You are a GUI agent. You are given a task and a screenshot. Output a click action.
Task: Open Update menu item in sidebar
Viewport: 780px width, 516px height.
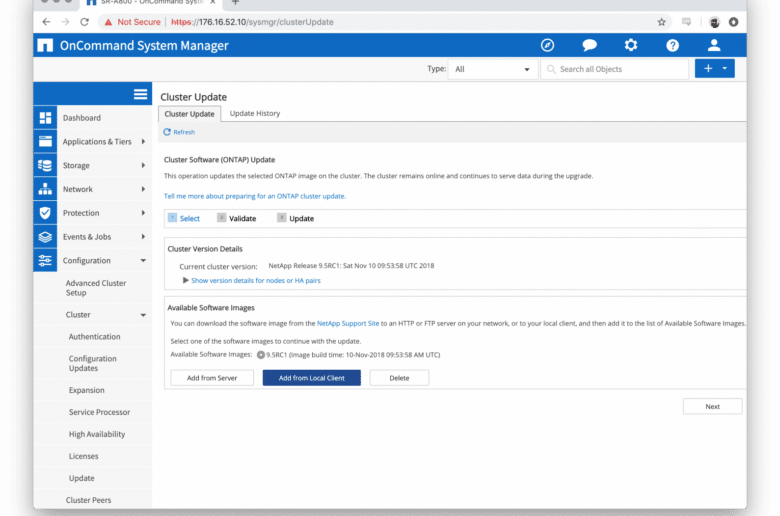82,478
